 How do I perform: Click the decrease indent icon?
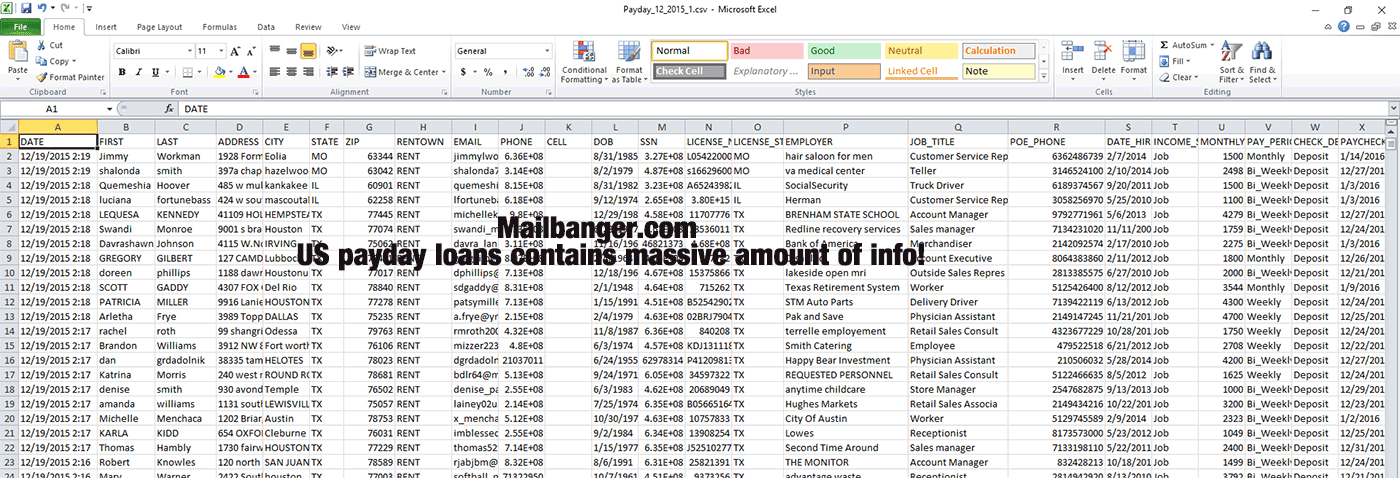pos(332,72)
